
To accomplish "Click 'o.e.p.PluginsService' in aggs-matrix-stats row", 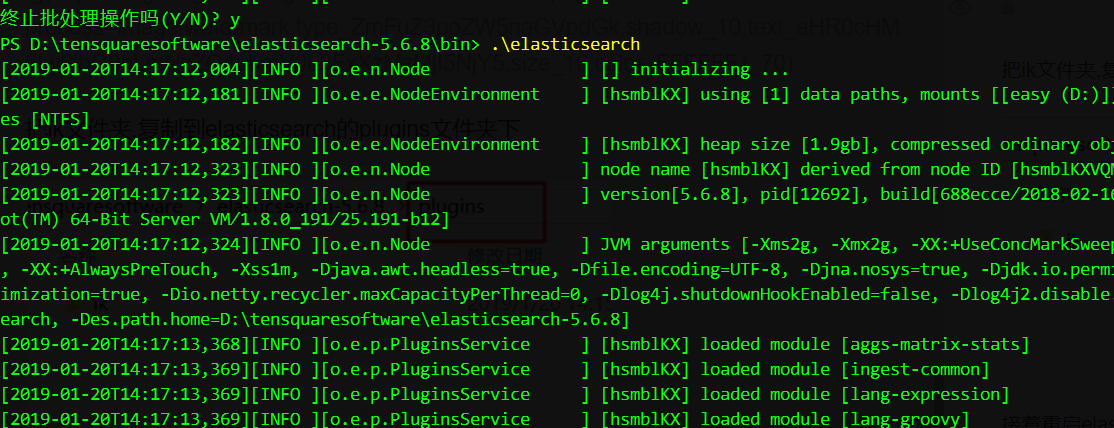I will pyautogui.click(x=430, y=345).
